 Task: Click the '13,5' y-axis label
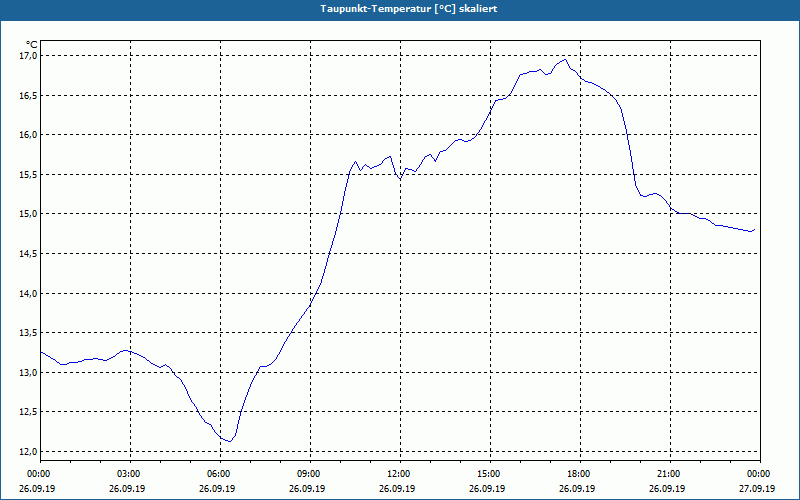coord(28,333)
